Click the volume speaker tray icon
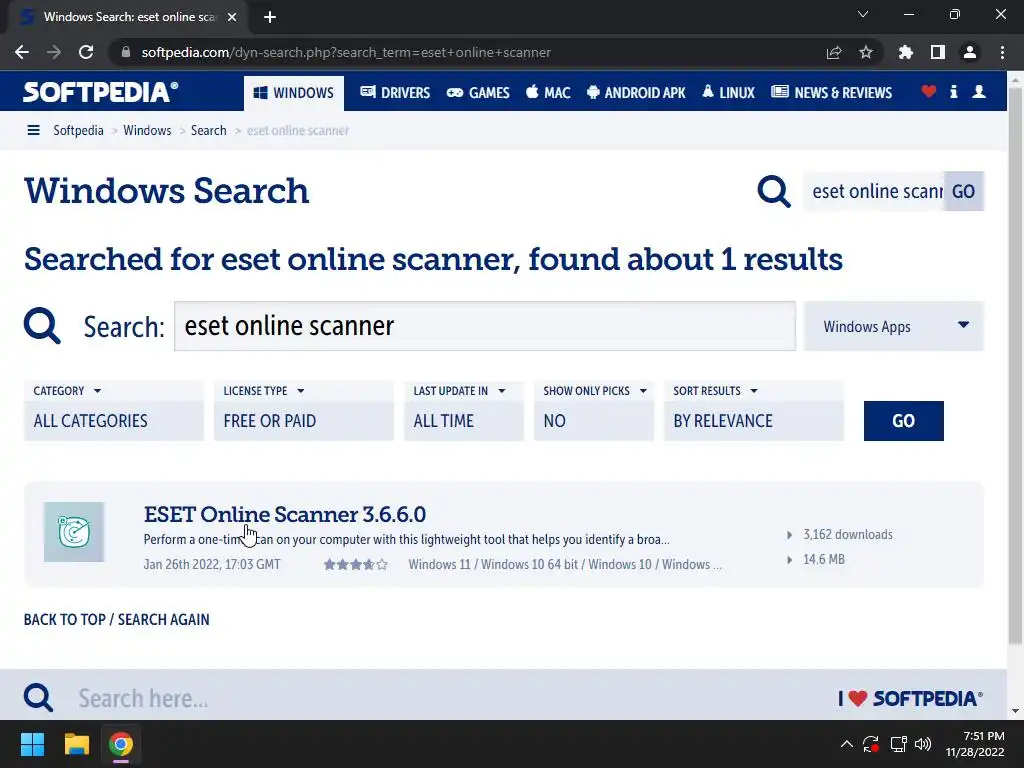The width and height of the screenshot is (1024, 768). click(923, 744)
